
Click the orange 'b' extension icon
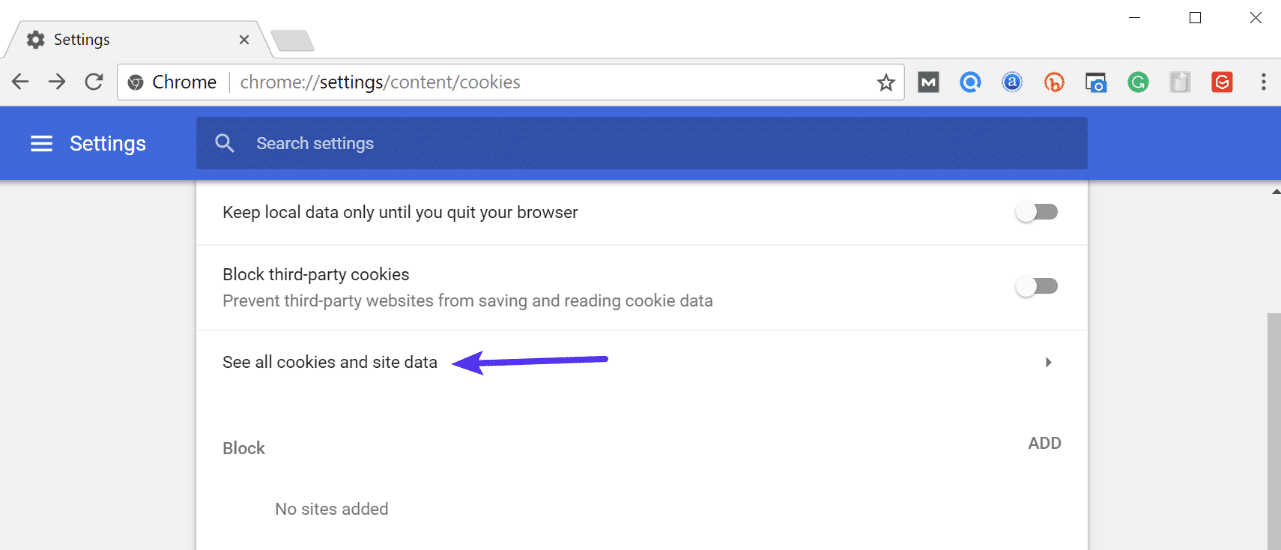tap(1054, 83)
